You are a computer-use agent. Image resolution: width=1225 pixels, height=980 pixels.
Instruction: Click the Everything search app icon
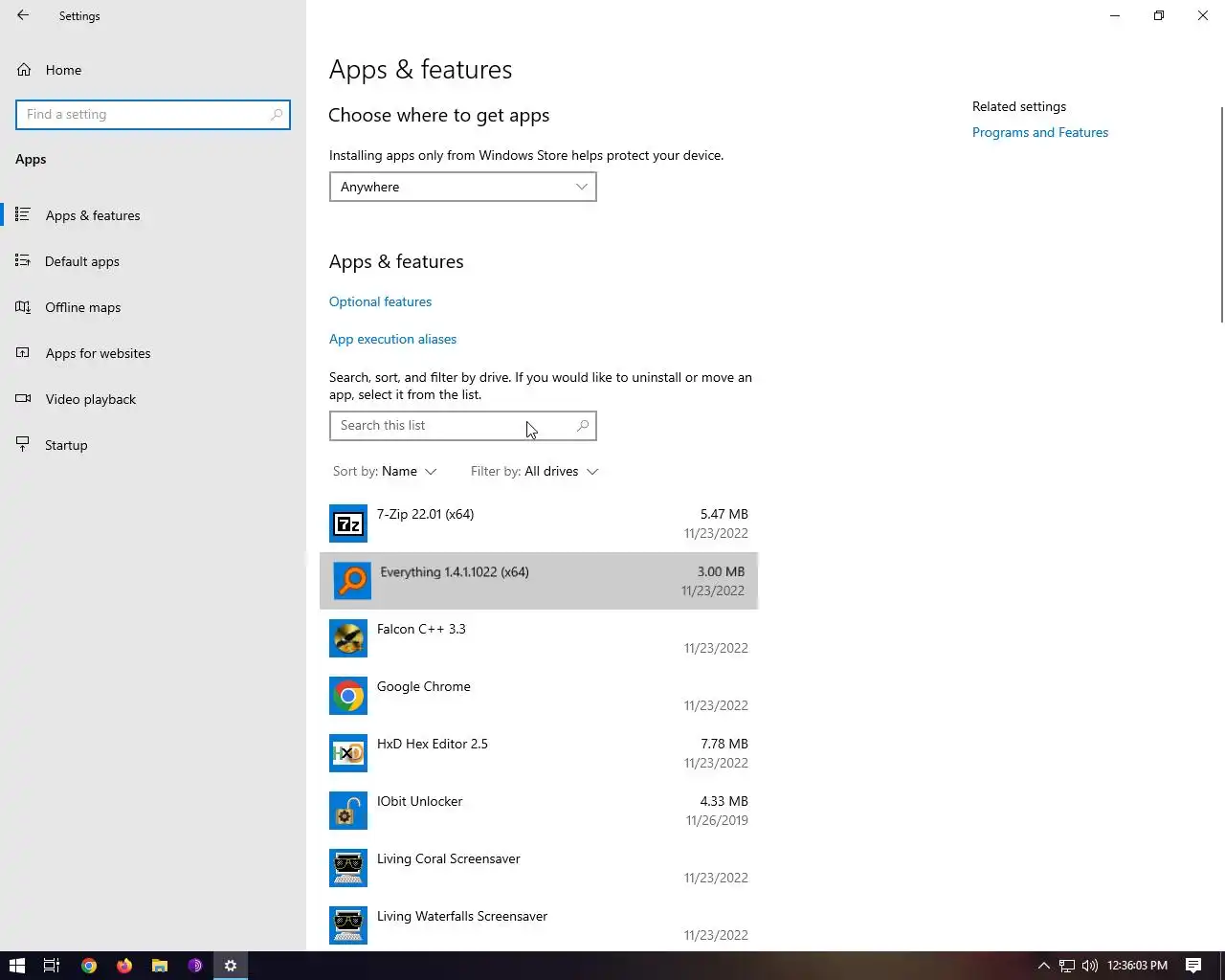(x=352, y=581)
